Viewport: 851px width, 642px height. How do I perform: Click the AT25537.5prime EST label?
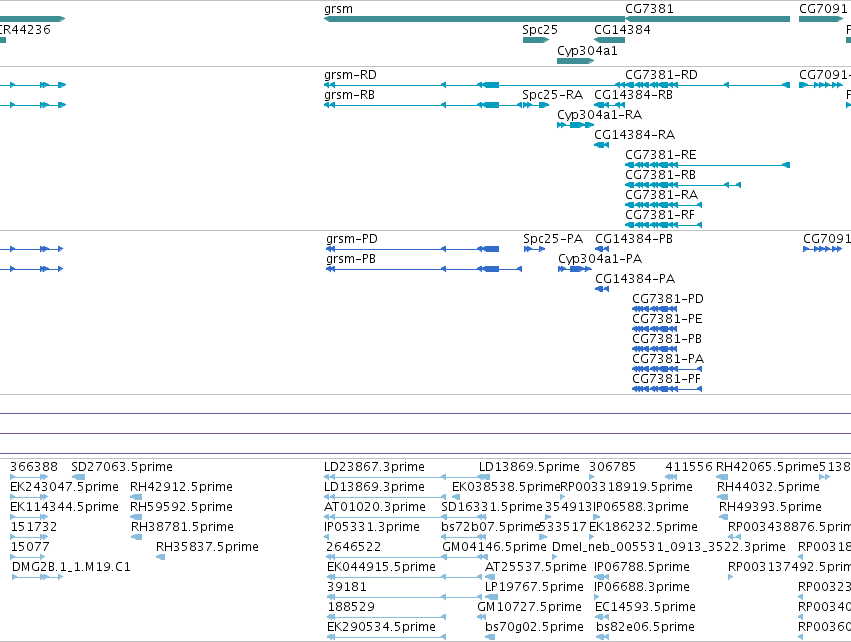pos(536,567)
